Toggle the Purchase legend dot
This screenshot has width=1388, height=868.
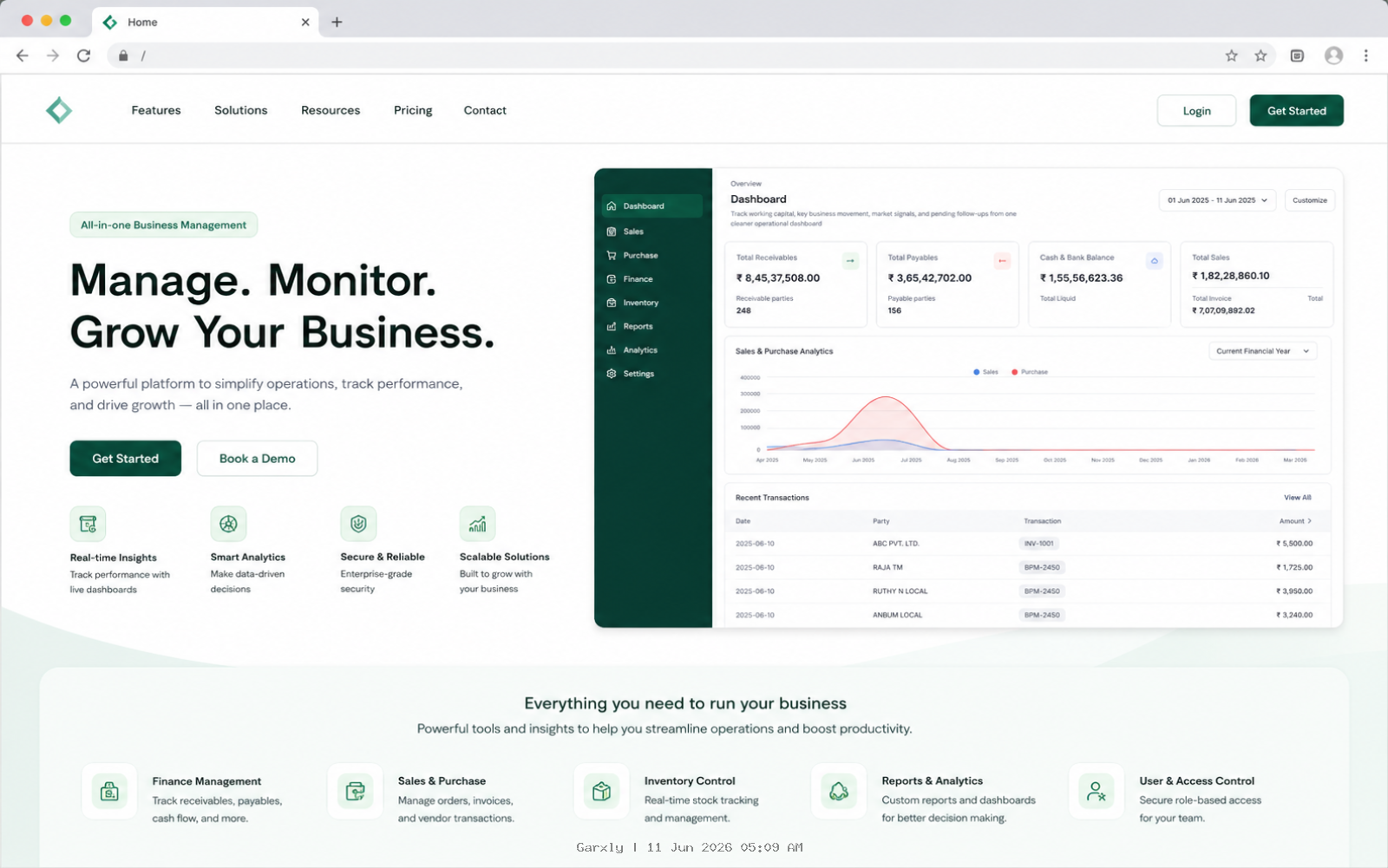[x=1014, y=372]
